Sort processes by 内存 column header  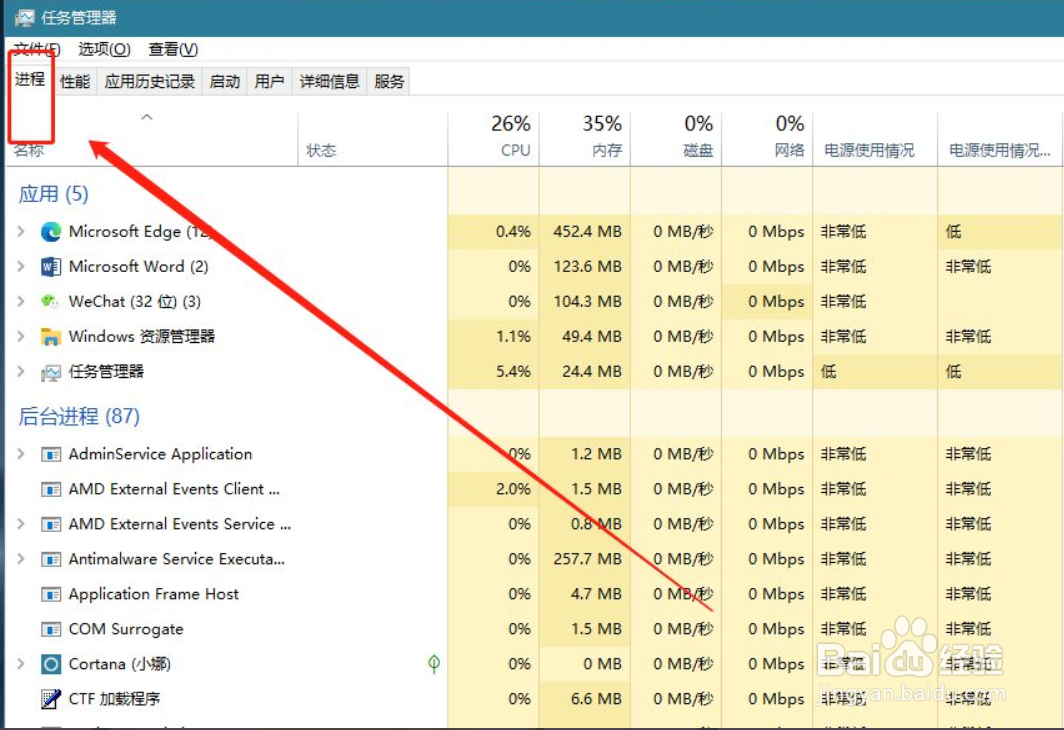(x=585, y=138)
